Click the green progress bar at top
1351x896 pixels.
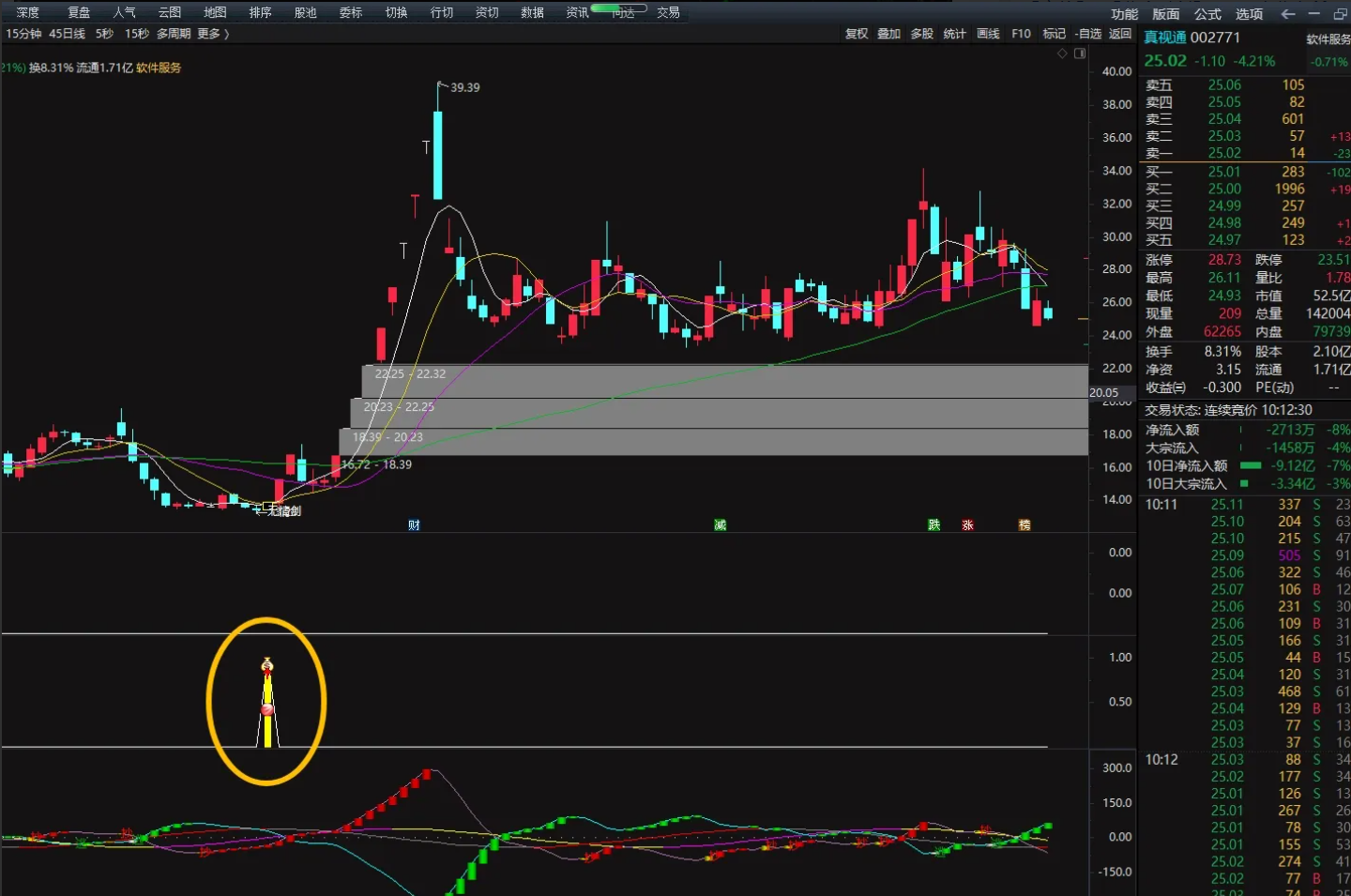pyautogui.click(x=618, y=8)
